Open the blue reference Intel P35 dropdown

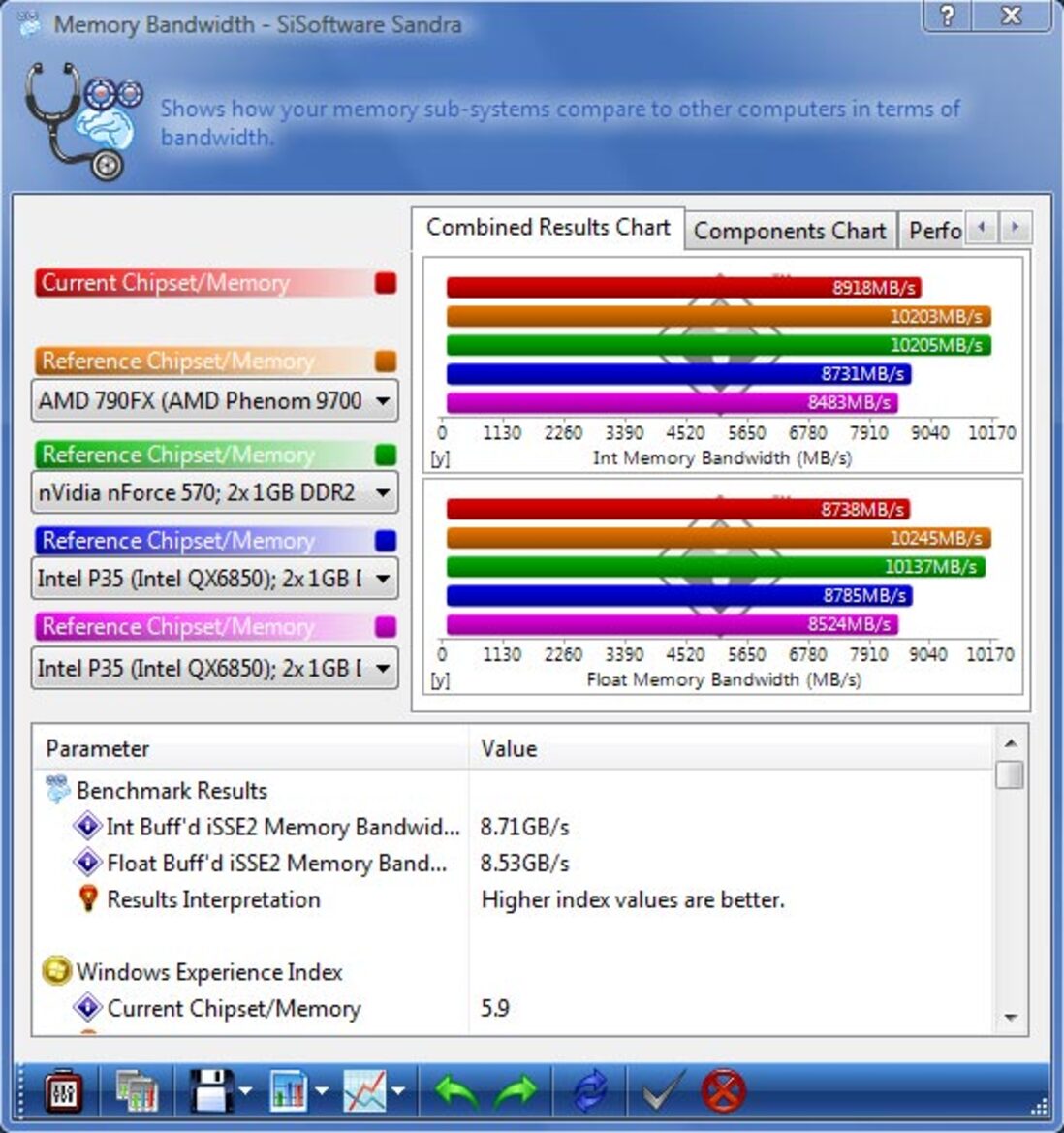[x=214, y=578]
